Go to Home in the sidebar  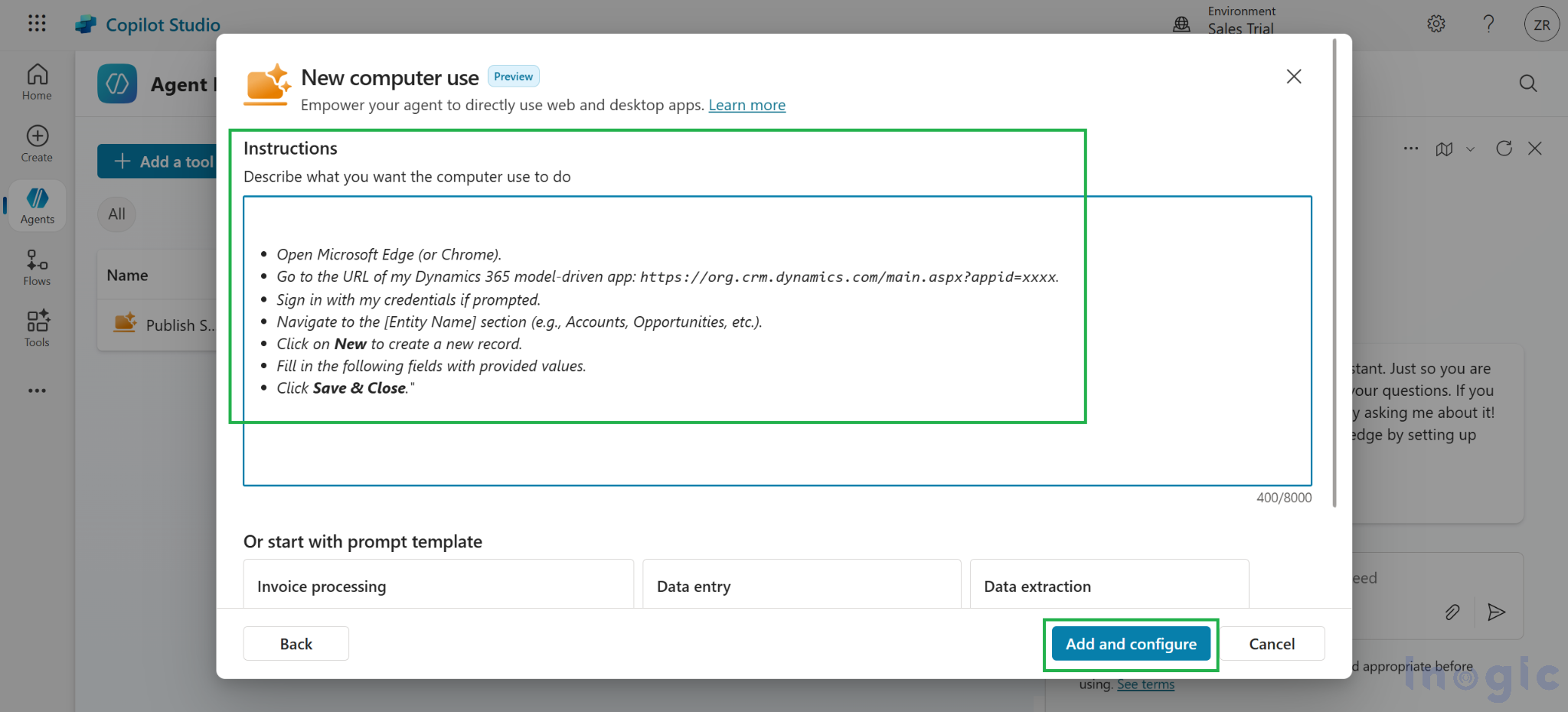[x=37, y=82]
